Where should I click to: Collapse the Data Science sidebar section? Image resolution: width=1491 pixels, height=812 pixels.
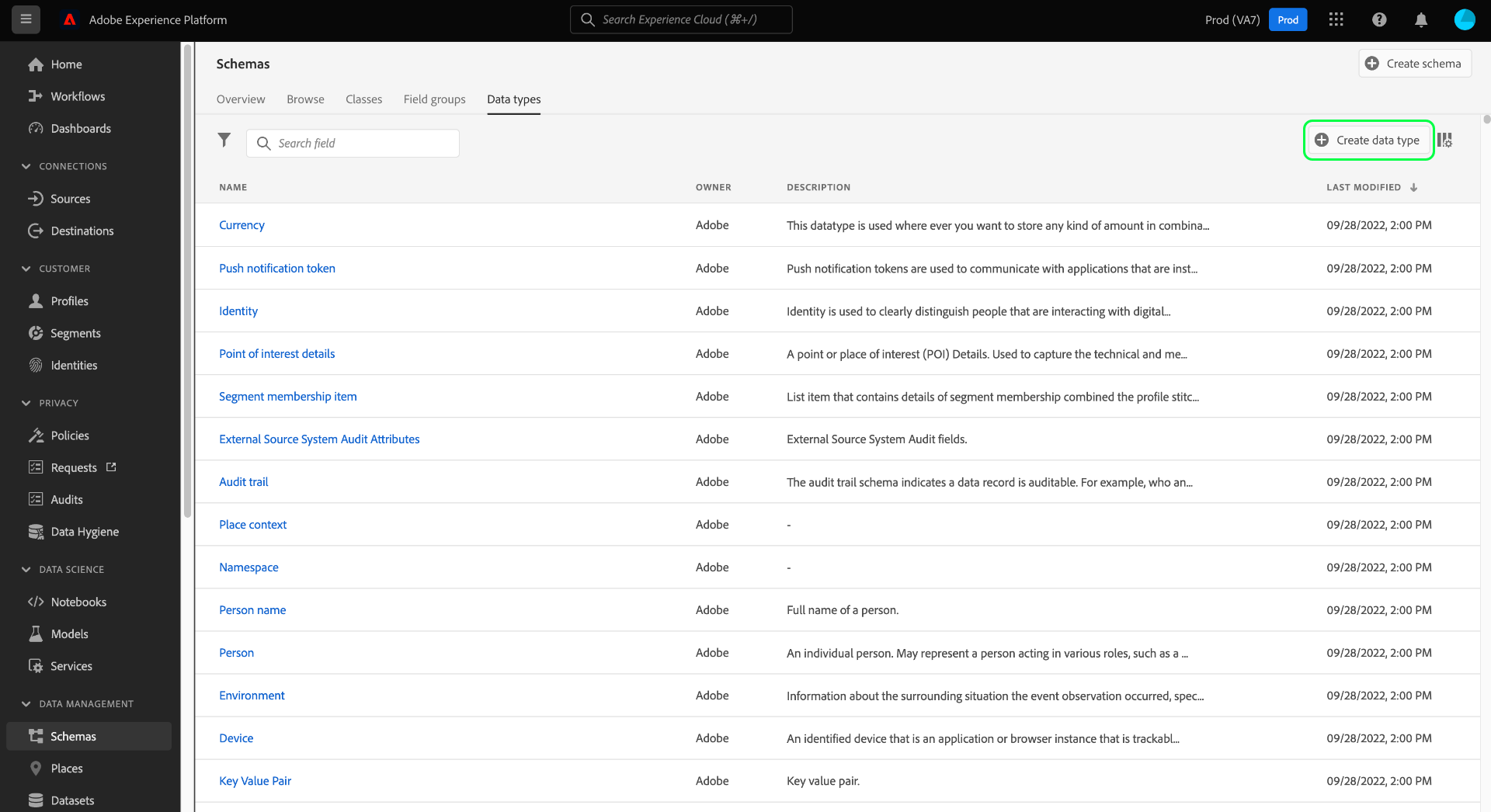pos(26,569)
